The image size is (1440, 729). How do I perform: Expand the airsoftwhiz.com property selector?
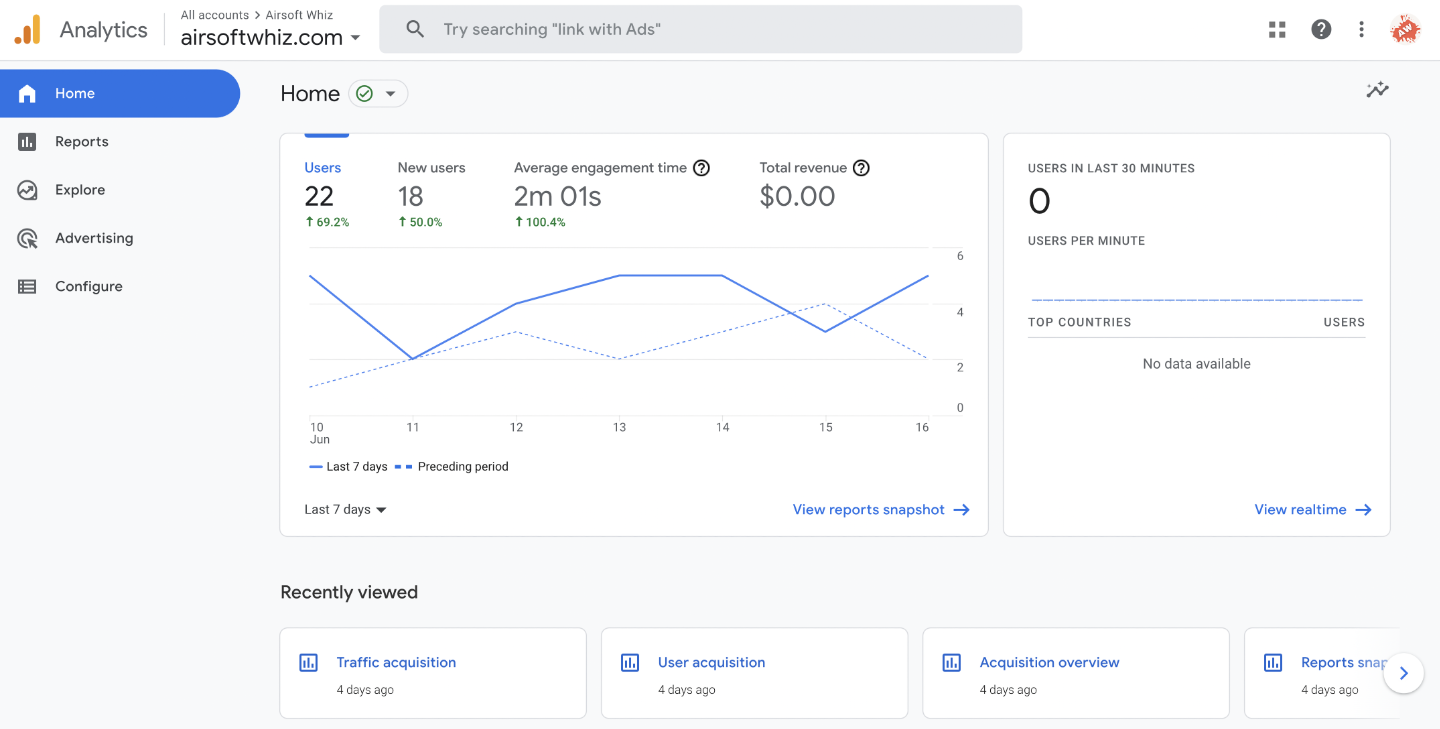[x=270, y=38]
